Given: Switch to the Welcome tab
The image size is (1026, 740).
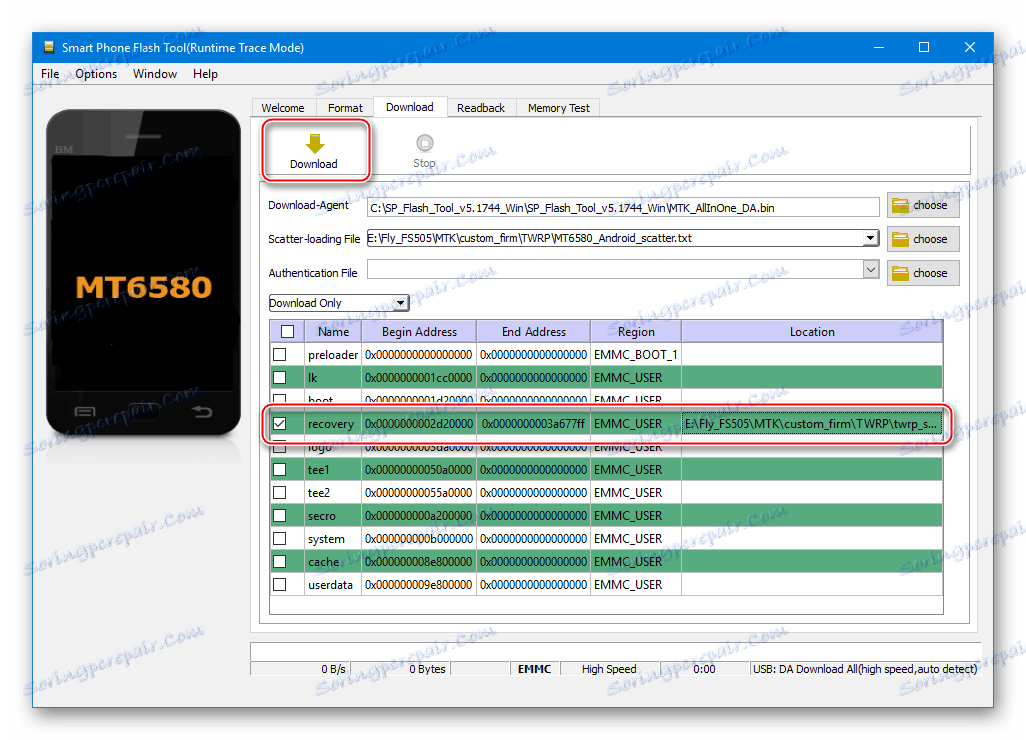Looking at the screenshot, I should pyautogui.click(x=283, y=108).
